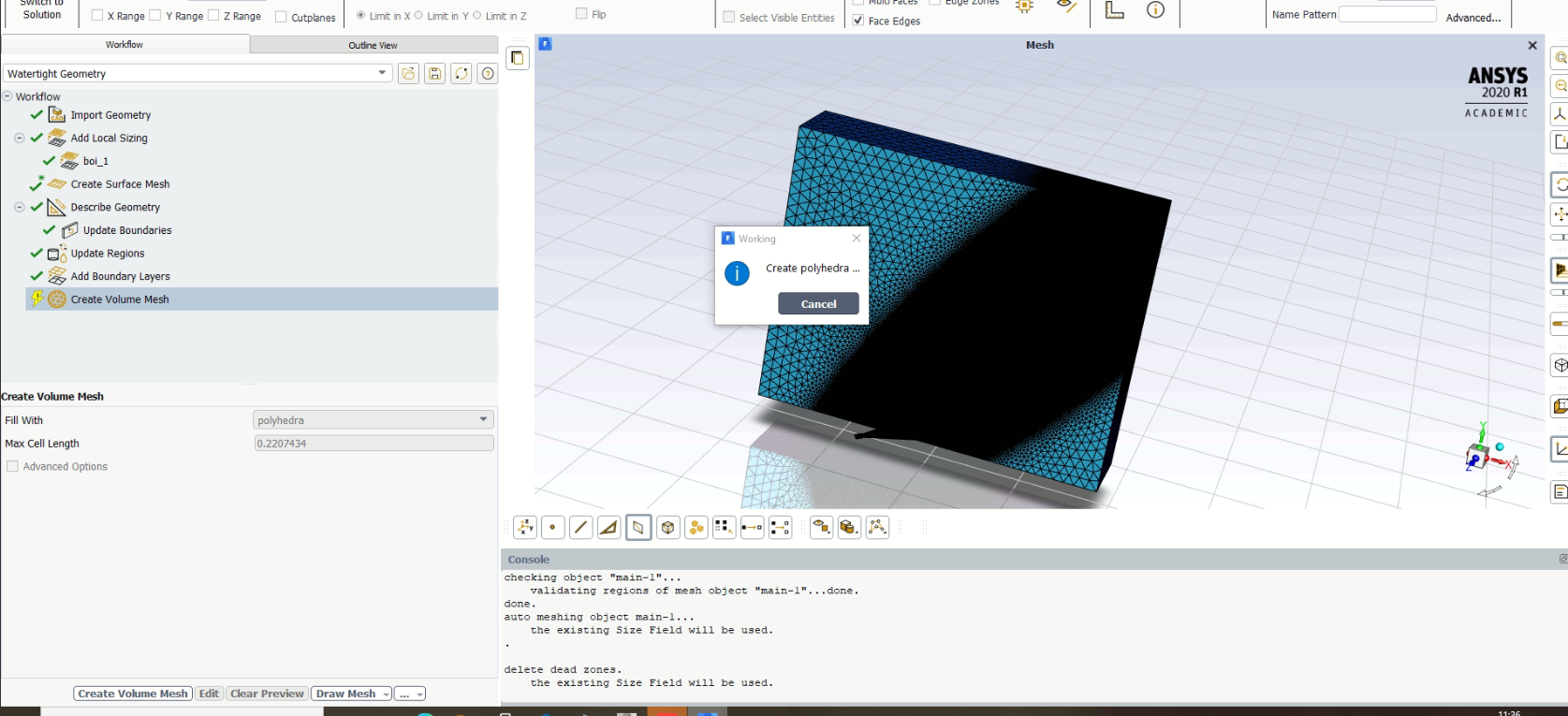Click the Max Cell Length field
The height and width of the screenshot is (716, 1568).
[374, 444]
